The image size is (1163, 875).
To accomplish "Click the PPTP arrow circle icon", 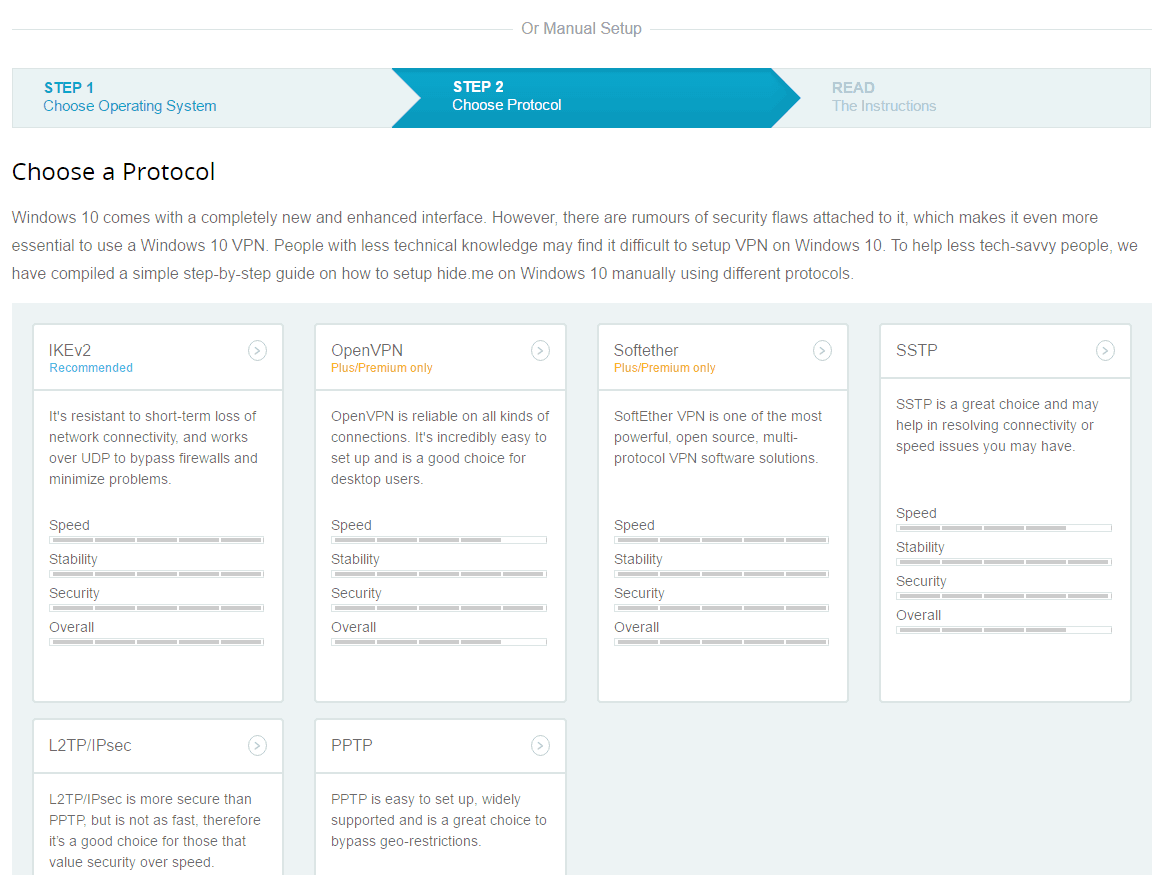I will (x=541, y=746).
